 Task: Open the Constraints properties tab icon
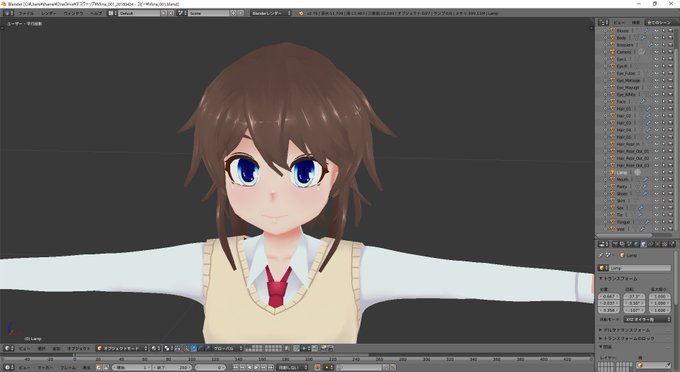click(651, 245)
